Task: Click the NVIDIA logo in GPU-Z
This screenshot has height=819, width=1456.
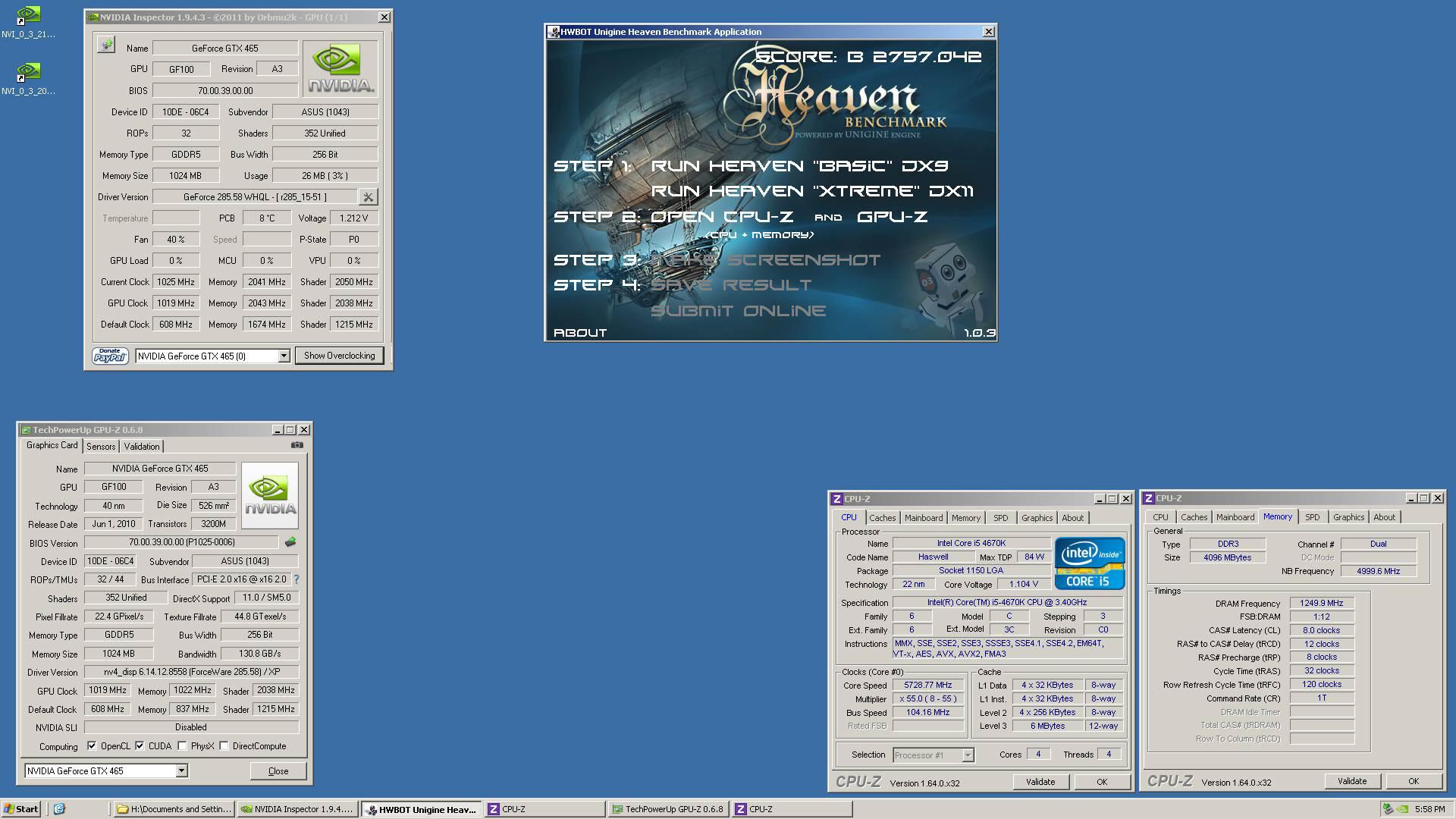Action: pyautogui.click(x=270, y=495)
